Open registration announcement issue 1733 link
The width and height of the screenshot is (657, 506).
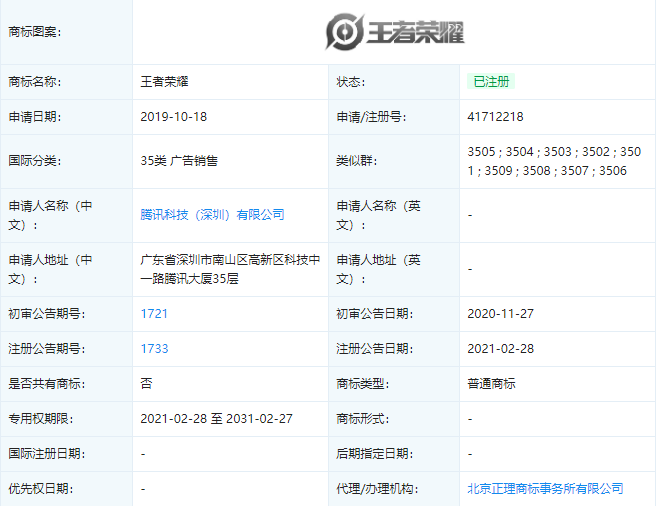pyautogui.click(x=154, y=349)
